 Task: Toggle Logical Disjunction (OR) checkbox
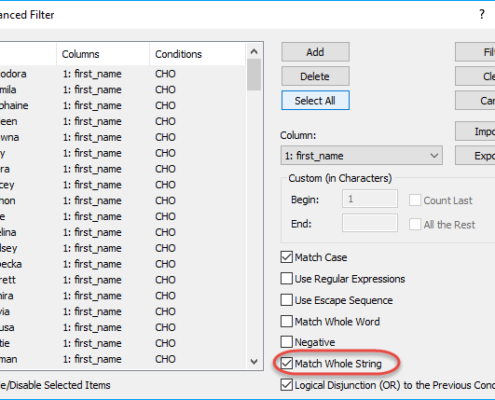tap(287, 385)
